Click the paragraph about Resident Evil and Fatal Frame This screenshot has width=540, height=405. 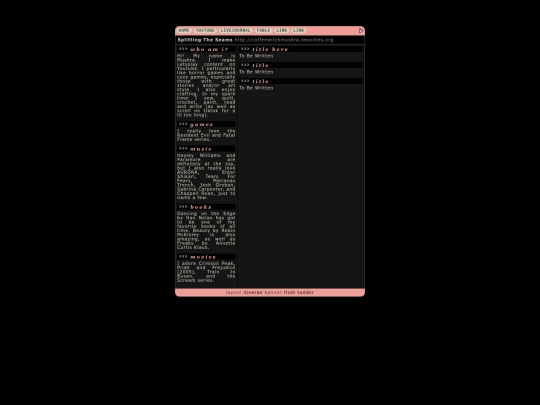coord(206,135)
